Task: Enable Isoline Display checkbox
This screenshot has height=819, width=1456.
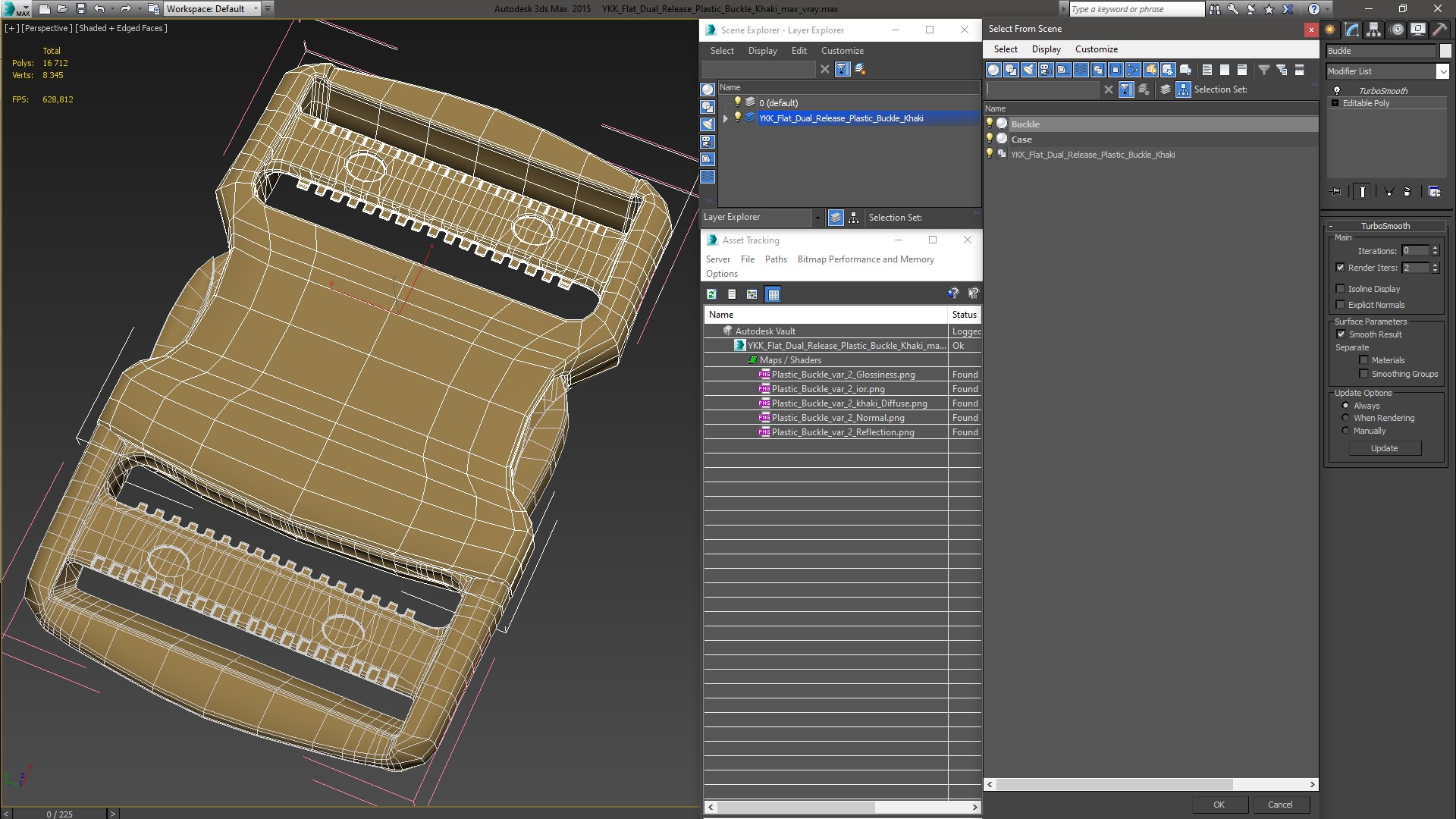Action: click(x=1340, y=289)
